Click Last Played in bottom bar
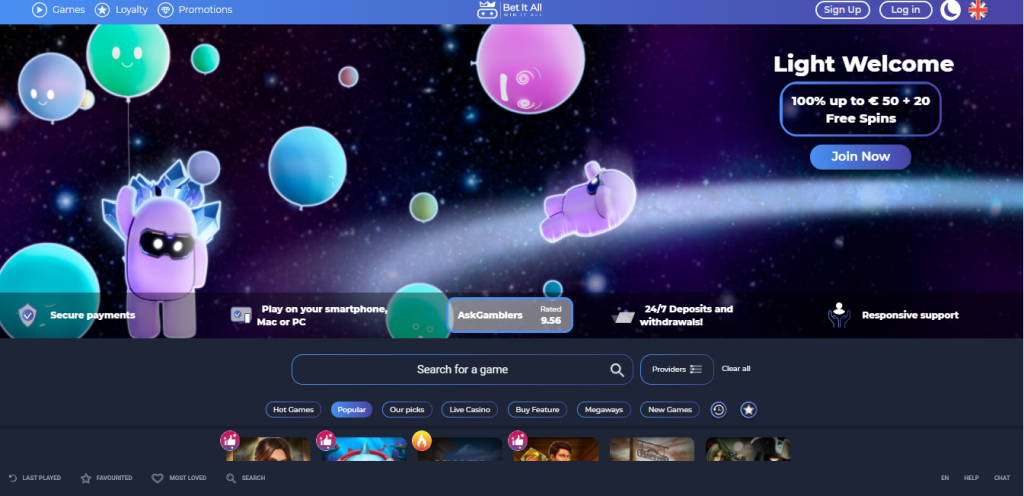The height and width of the screenshot is (496, 1024). coord(35,478)
